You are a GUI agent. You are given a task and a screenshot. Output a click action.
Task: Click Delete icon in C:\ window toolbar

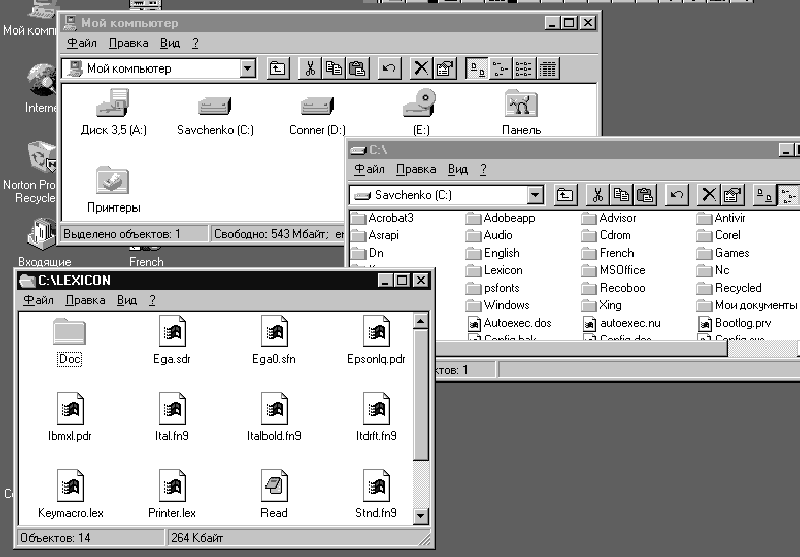pos(708,195)
